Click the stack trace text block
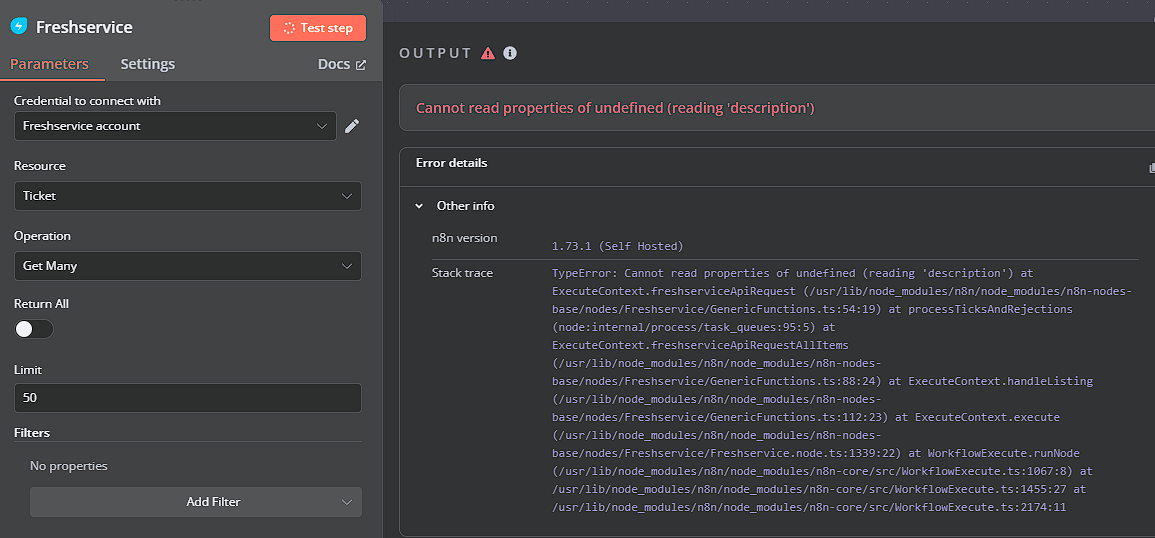 pyautogui.click(x=840, y=390)
